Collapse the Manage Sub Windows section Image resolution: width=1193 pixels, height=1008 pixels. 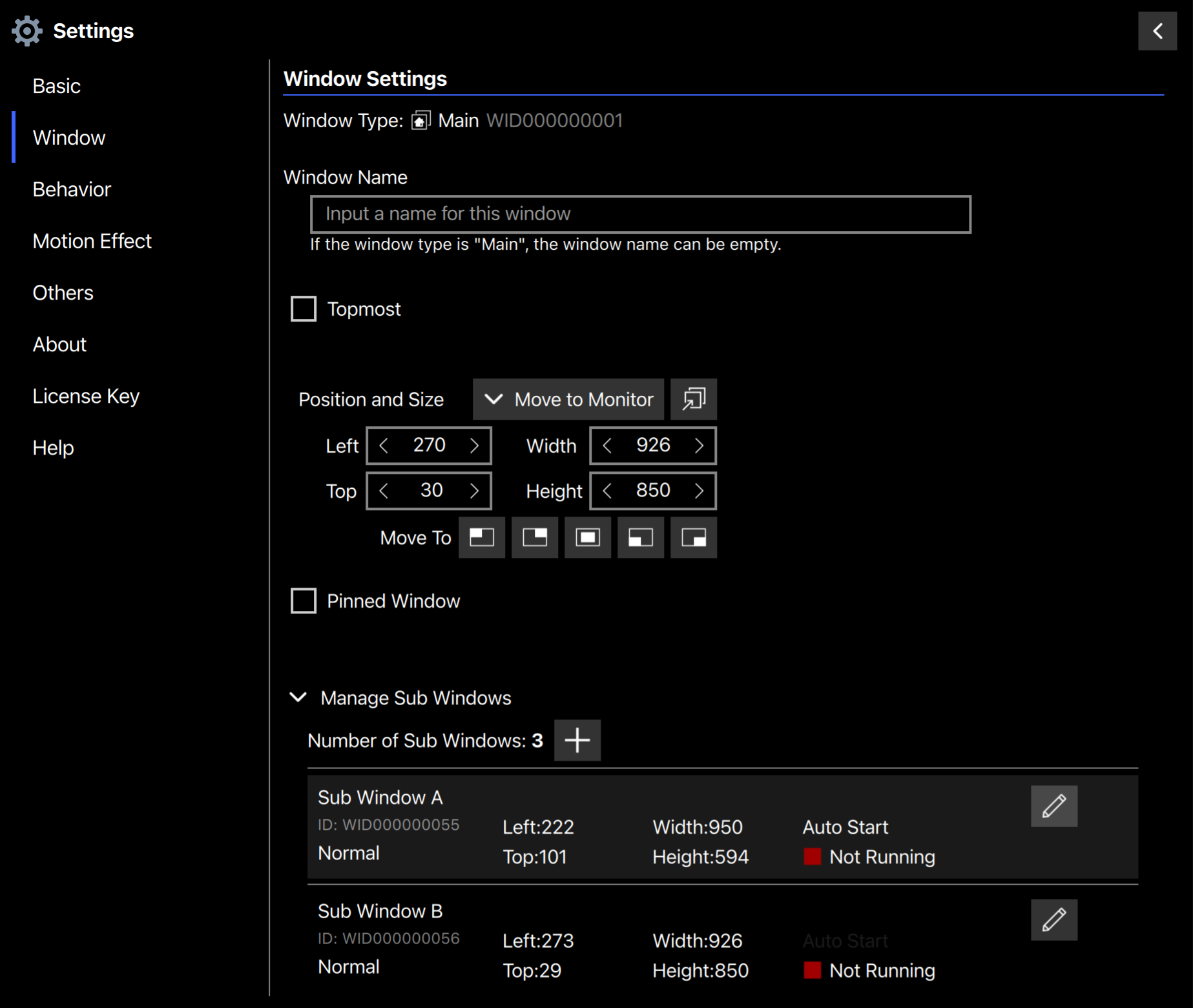tap(298, 697)
